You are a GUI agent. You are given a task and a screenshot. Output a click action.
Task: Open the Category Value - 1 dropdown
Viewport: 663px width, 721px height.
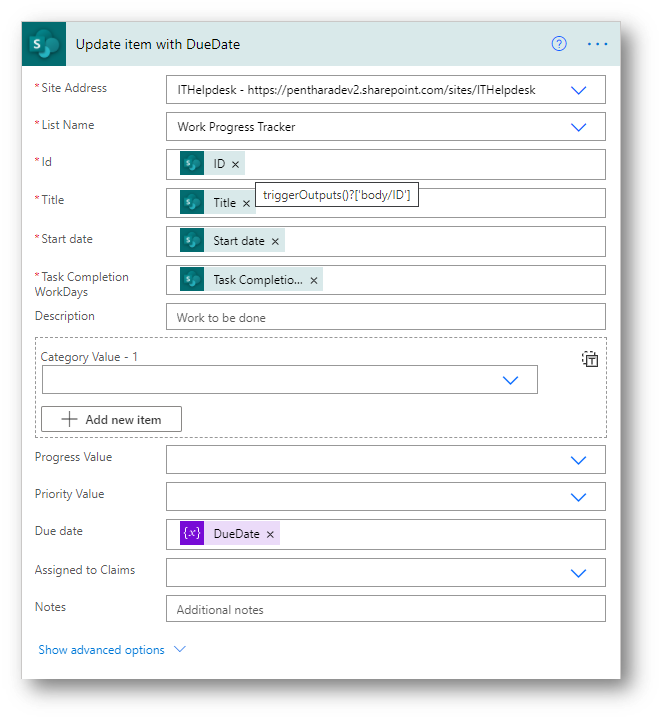510,380
